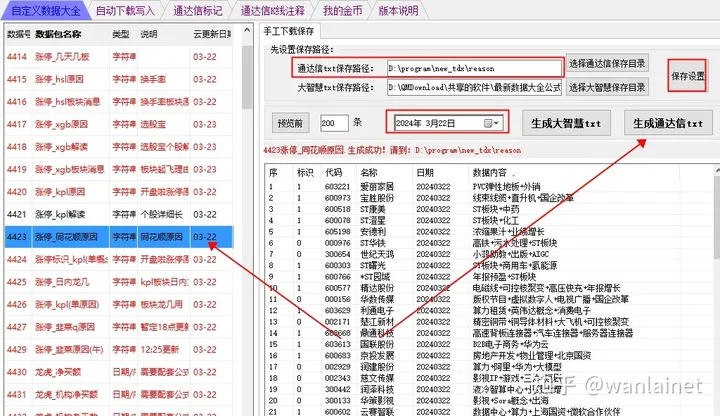Viewport: 720px width, 416px height.
Task: Click the 生成通达信txt button
Action: (668, 123)
